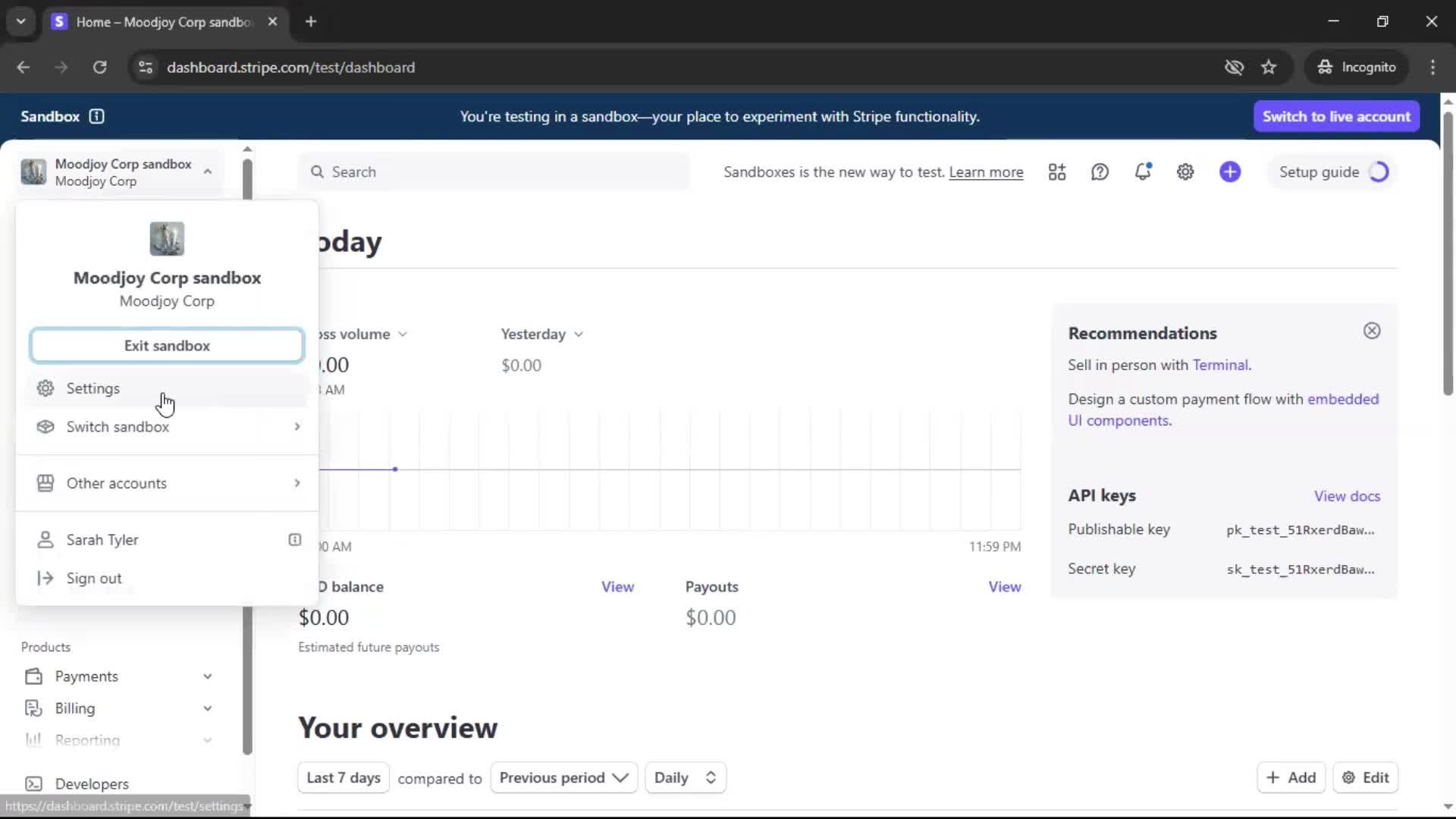View the USD balance details
The height and width of the screenshot is (819, 1456).
coord(617,587)
